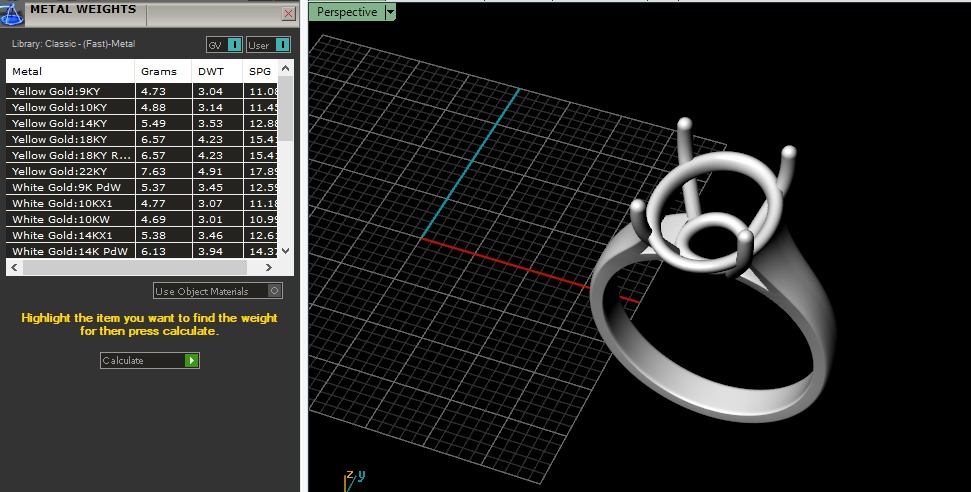
Task: Select the White Gold:14K PdW row
Action: (142, 251)
